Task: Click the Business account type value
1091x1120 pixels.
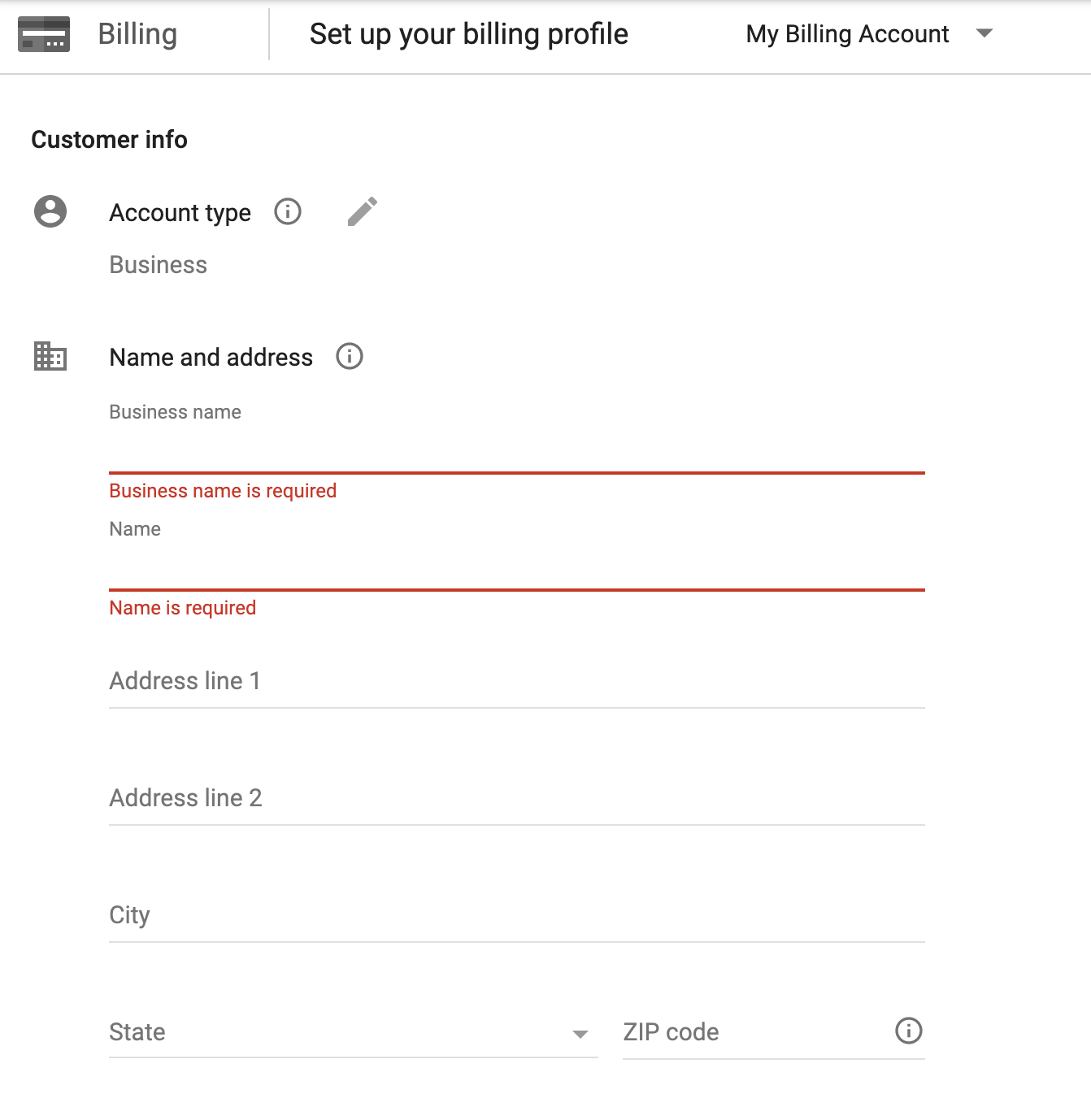Action: [x=159, y=265]
